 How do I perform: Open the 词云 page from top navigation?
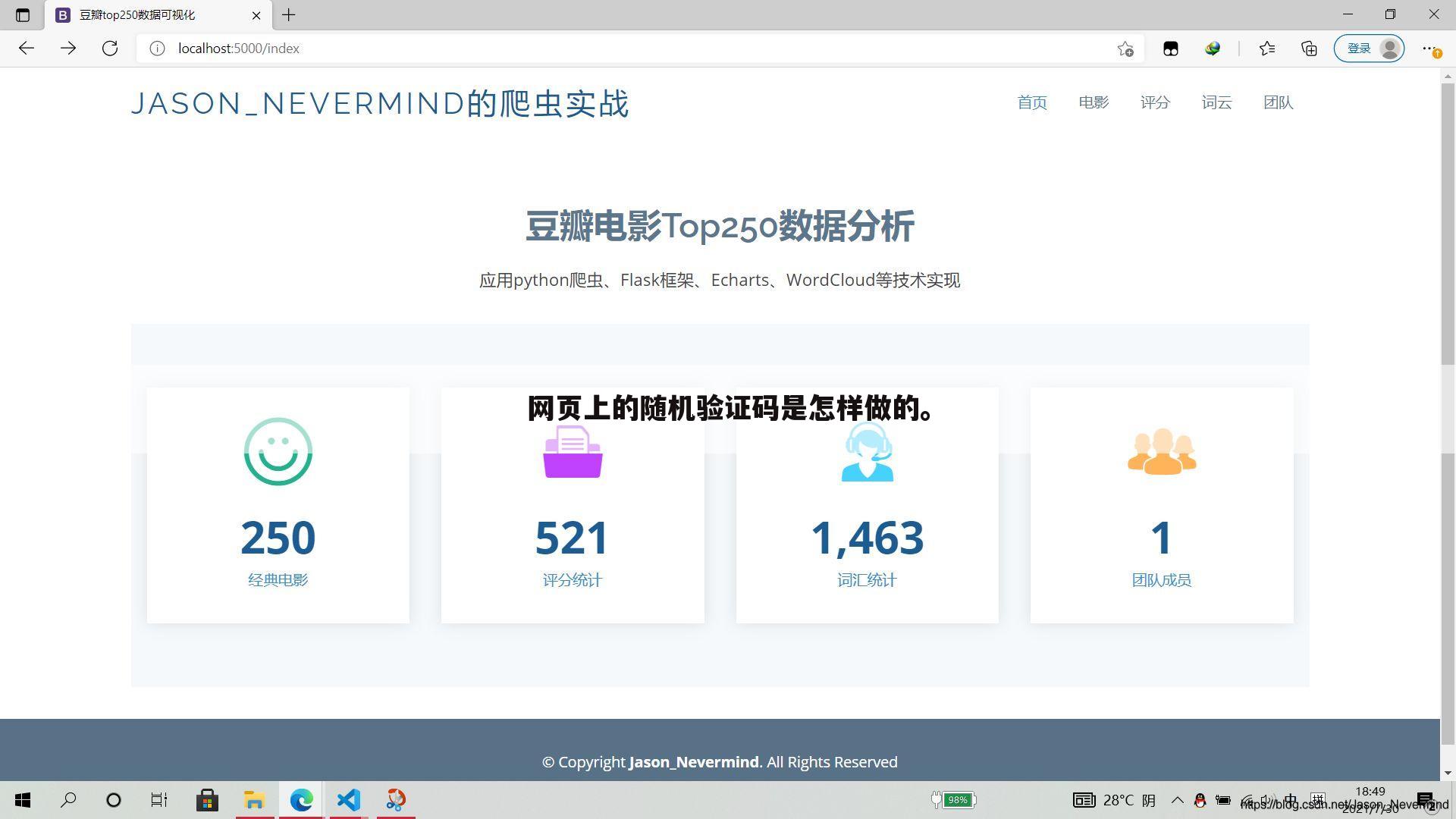point(1216,102)
